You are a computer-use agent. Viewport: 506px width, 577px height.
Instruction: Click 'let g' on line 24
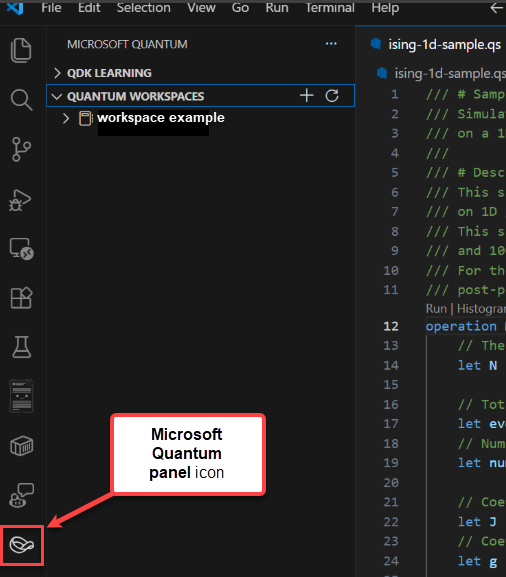[x=478, y=561]
